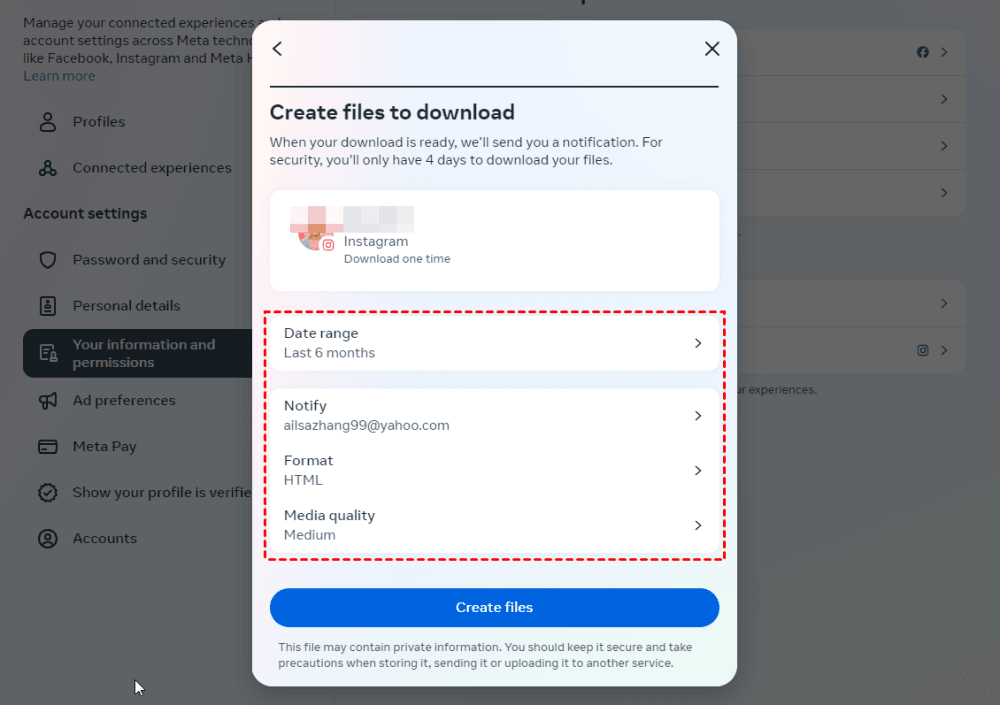Click the Accounts person icon

47,539
